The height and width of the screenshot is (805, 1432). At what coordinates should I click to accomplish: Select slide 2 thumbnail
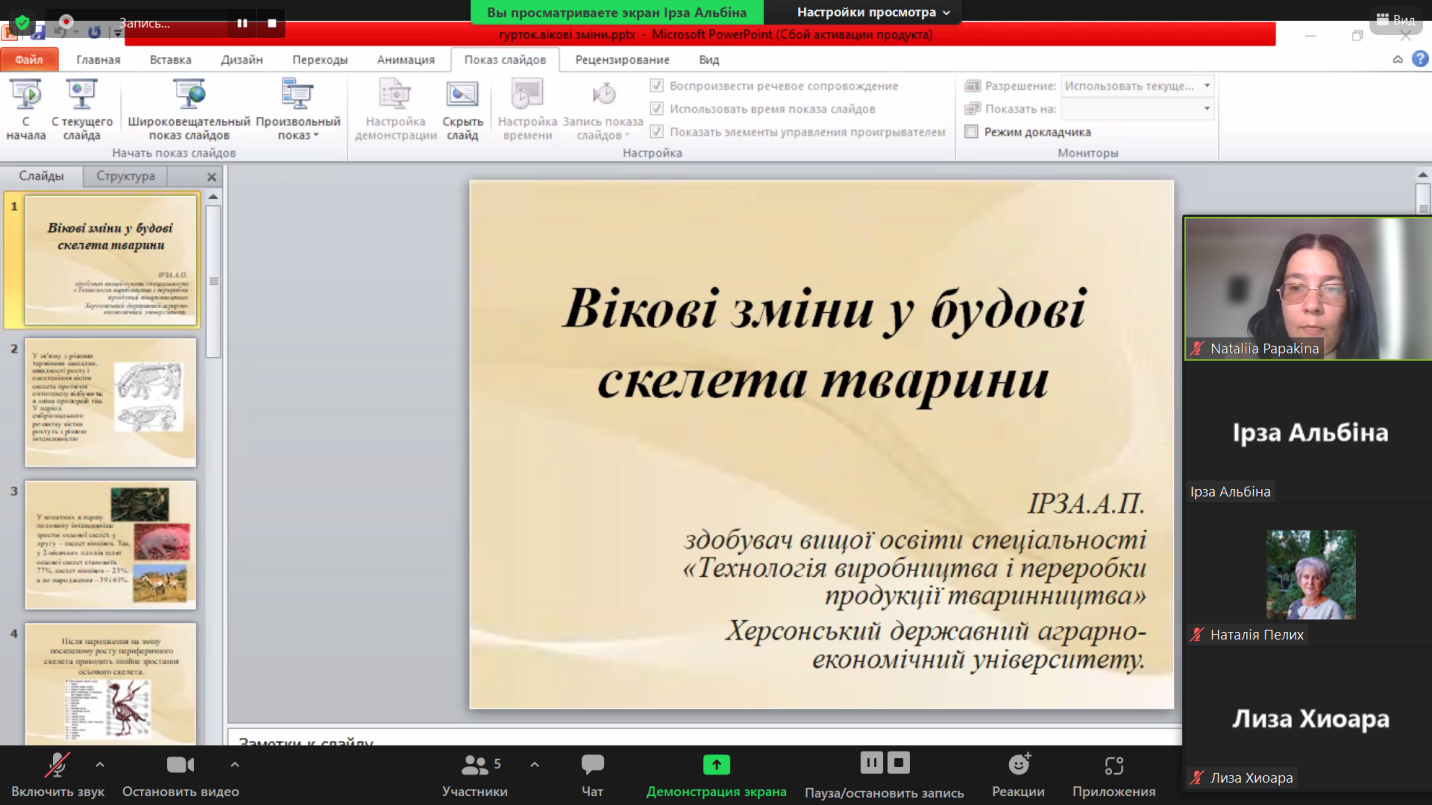(x=111, y=402)
